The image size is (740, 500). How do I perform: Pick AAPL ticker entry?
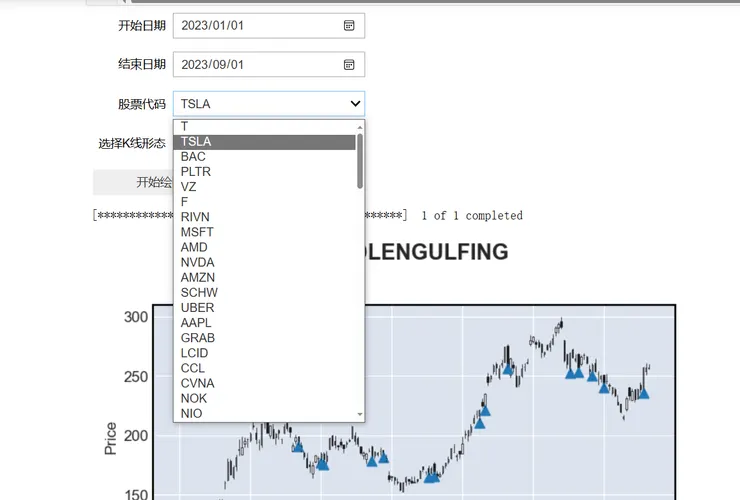(x=264, y=323)
